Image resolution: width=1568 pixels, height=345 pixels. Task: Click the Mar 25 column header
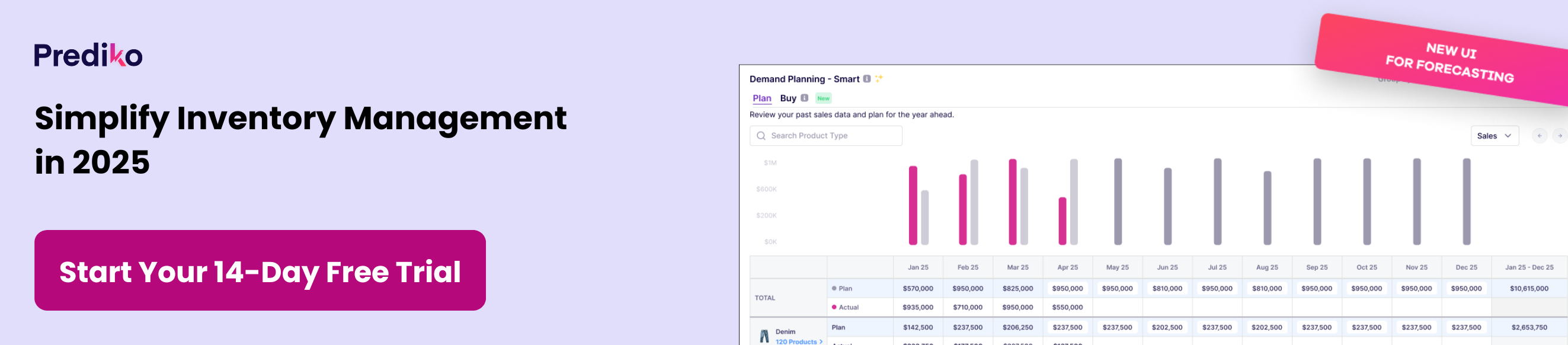[x=1017, y=267]
